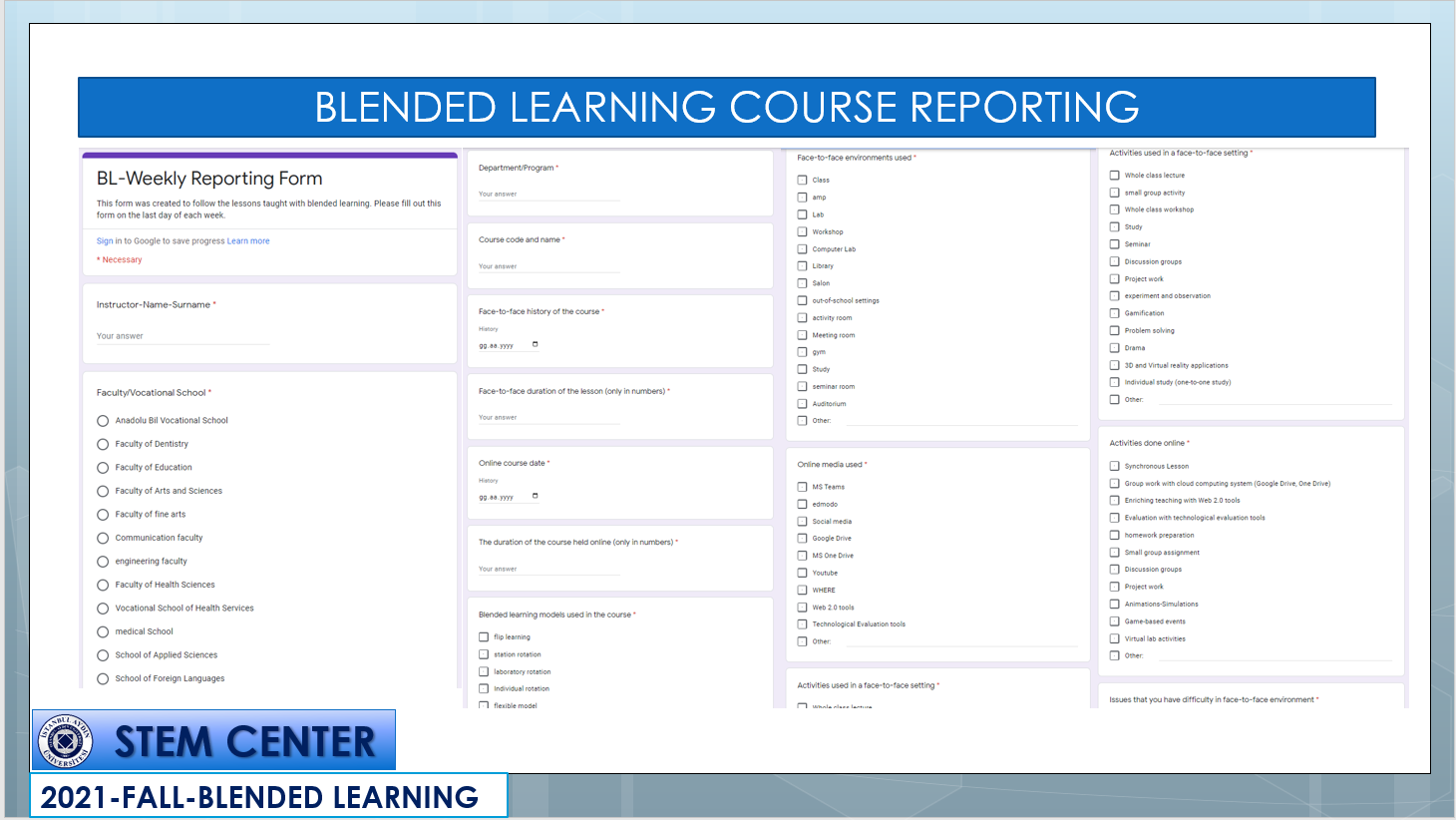Open calendar icon in Face-to-face history date field
This screenshot has height=820, width=1456.
[536, 344]
